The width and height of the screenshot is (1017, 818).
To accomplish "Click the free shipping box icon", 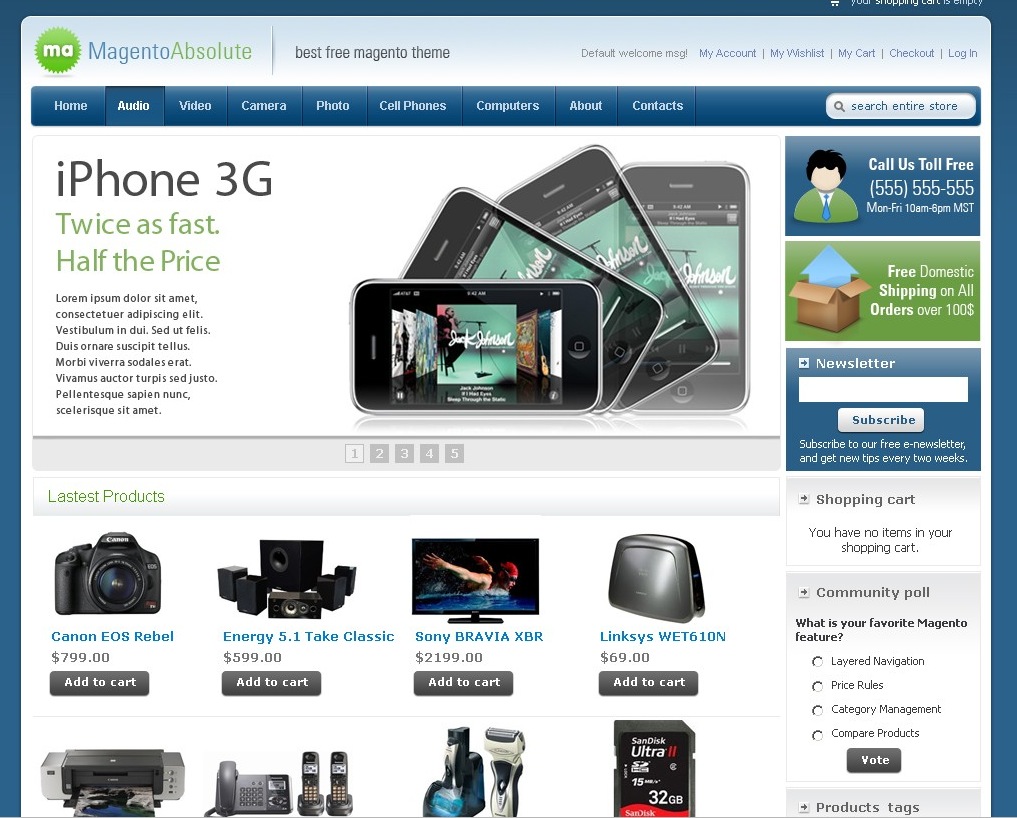I will click(x=827, y=289).
